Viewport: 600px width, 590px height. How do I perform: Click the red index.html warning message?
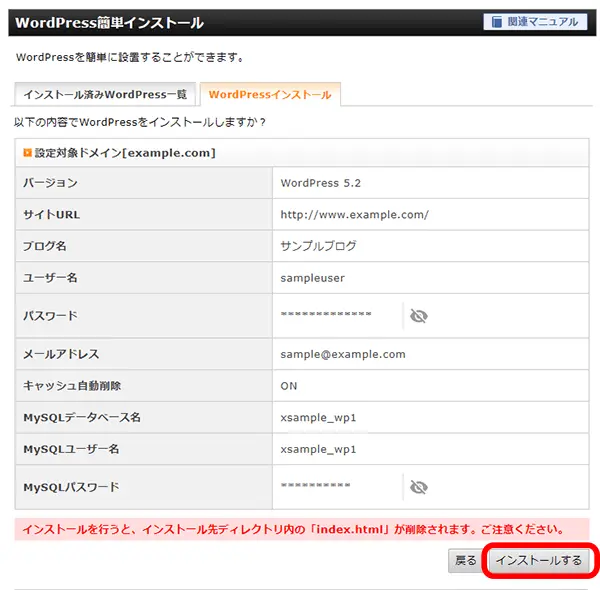[300, 529]
